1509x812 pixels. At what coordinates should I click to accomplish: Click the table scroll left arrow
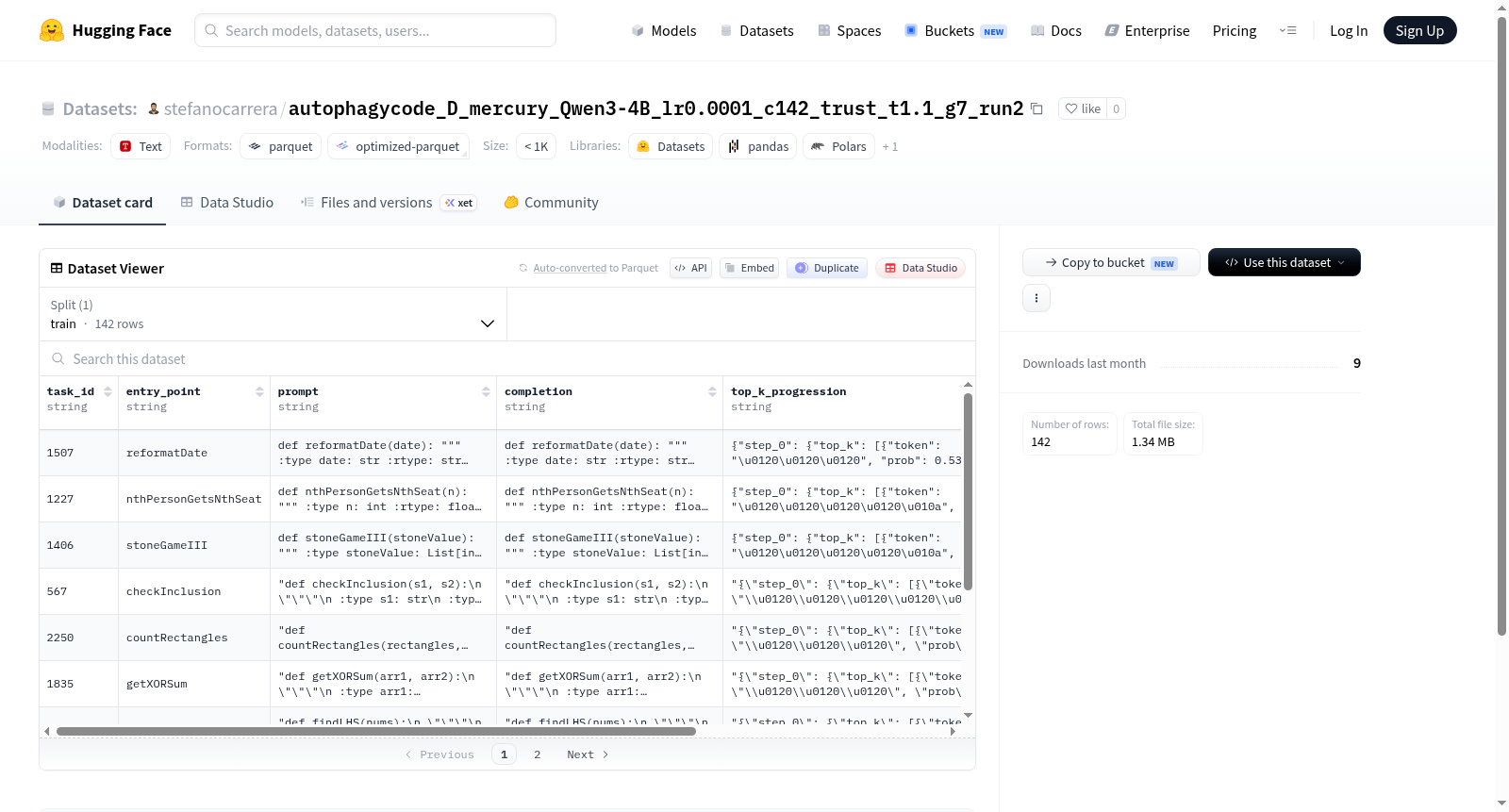[47, 731]
